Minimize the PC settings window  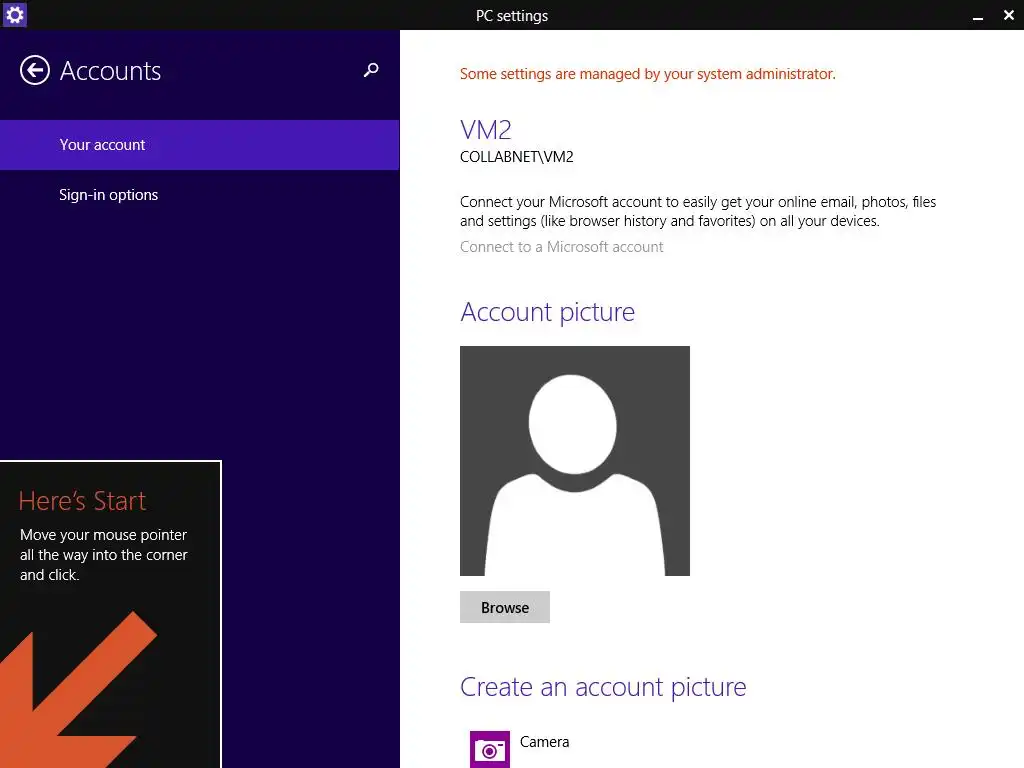tap(978, 16)
